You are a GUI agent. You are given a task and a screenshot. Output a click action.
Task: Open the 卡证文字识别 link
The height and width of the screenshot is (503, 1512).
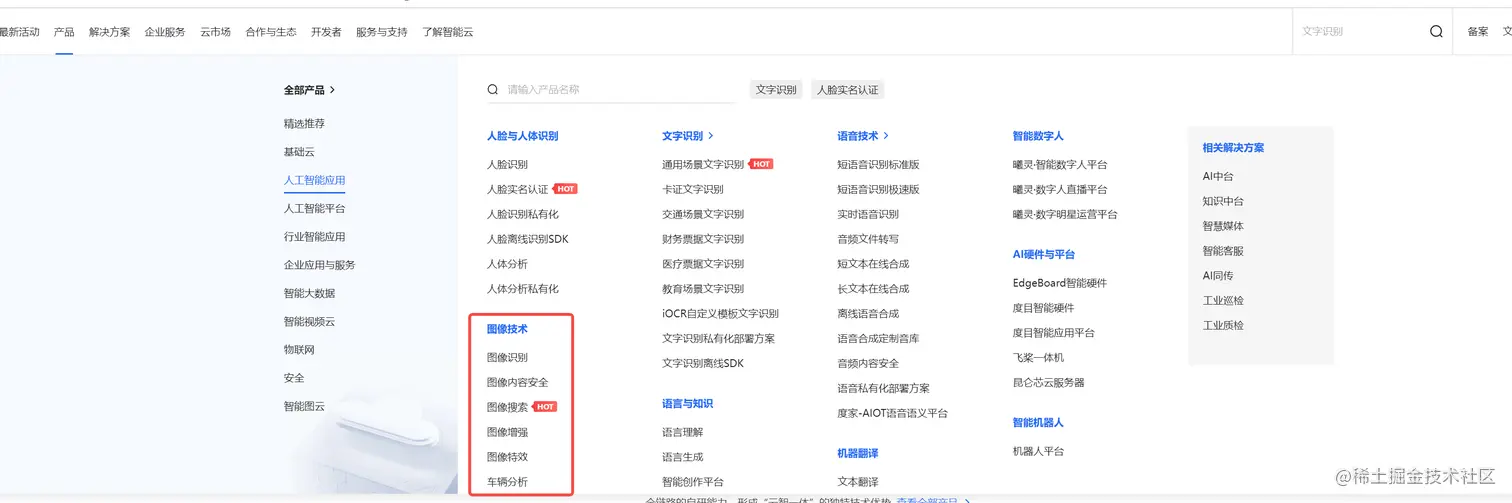(692, 189)
